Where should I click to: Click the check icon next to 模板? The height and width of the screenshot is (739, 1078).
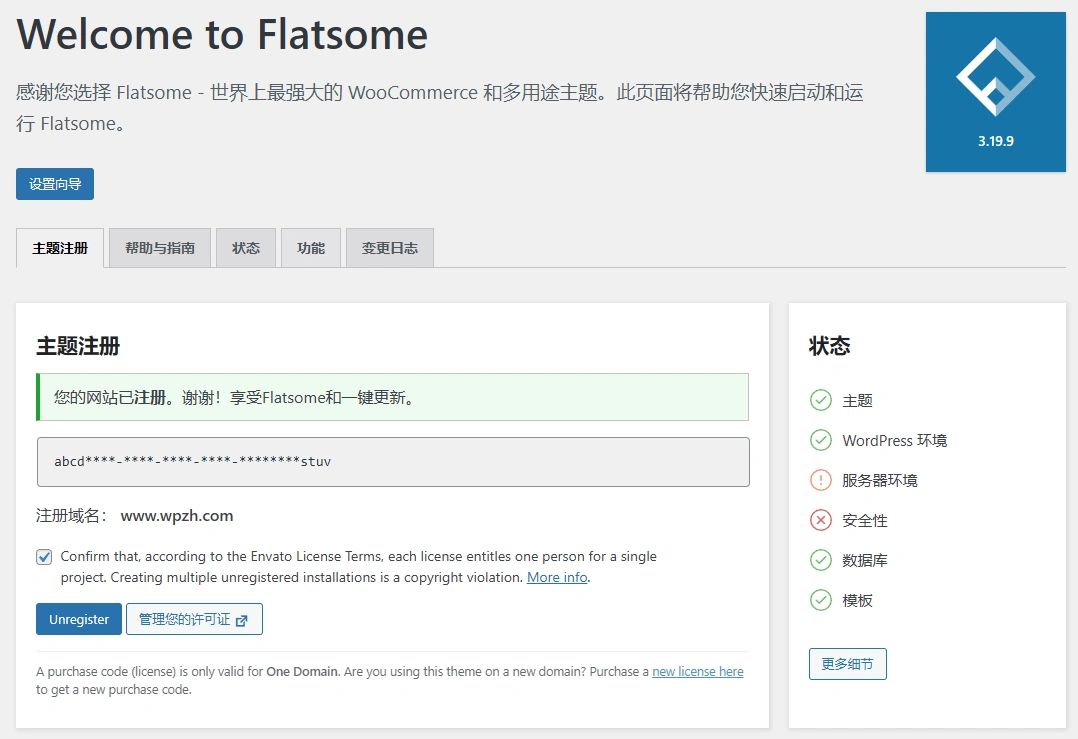pos(820,600)
